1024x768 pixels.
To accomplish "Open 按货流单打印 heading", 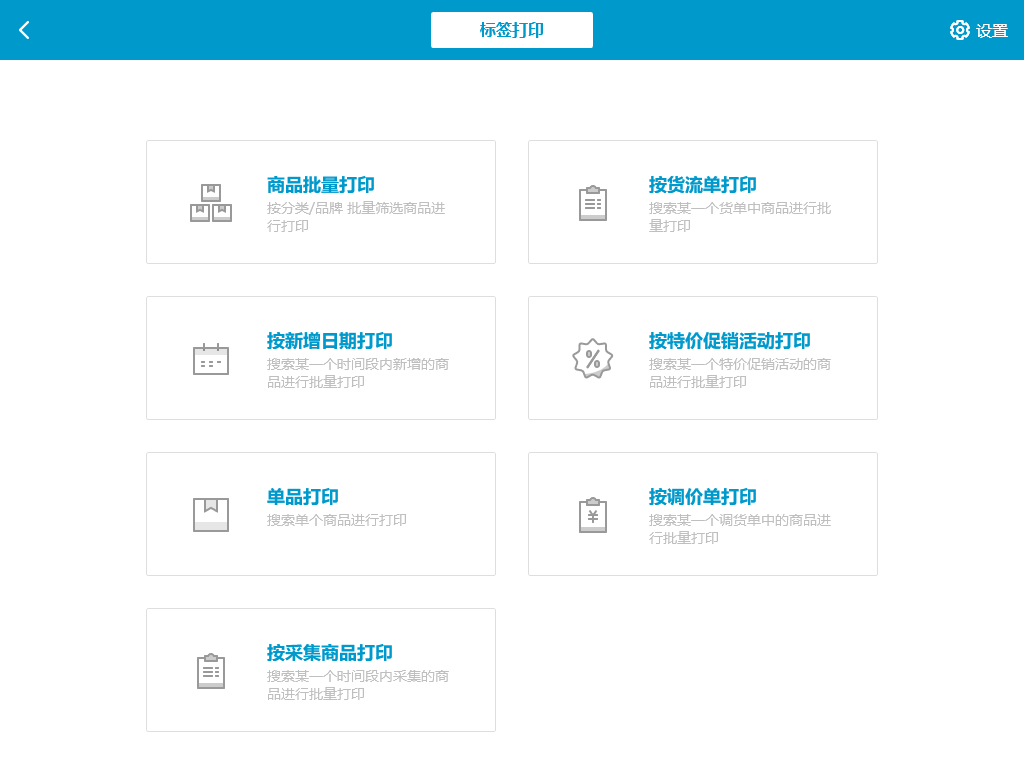I will [703, 185].
